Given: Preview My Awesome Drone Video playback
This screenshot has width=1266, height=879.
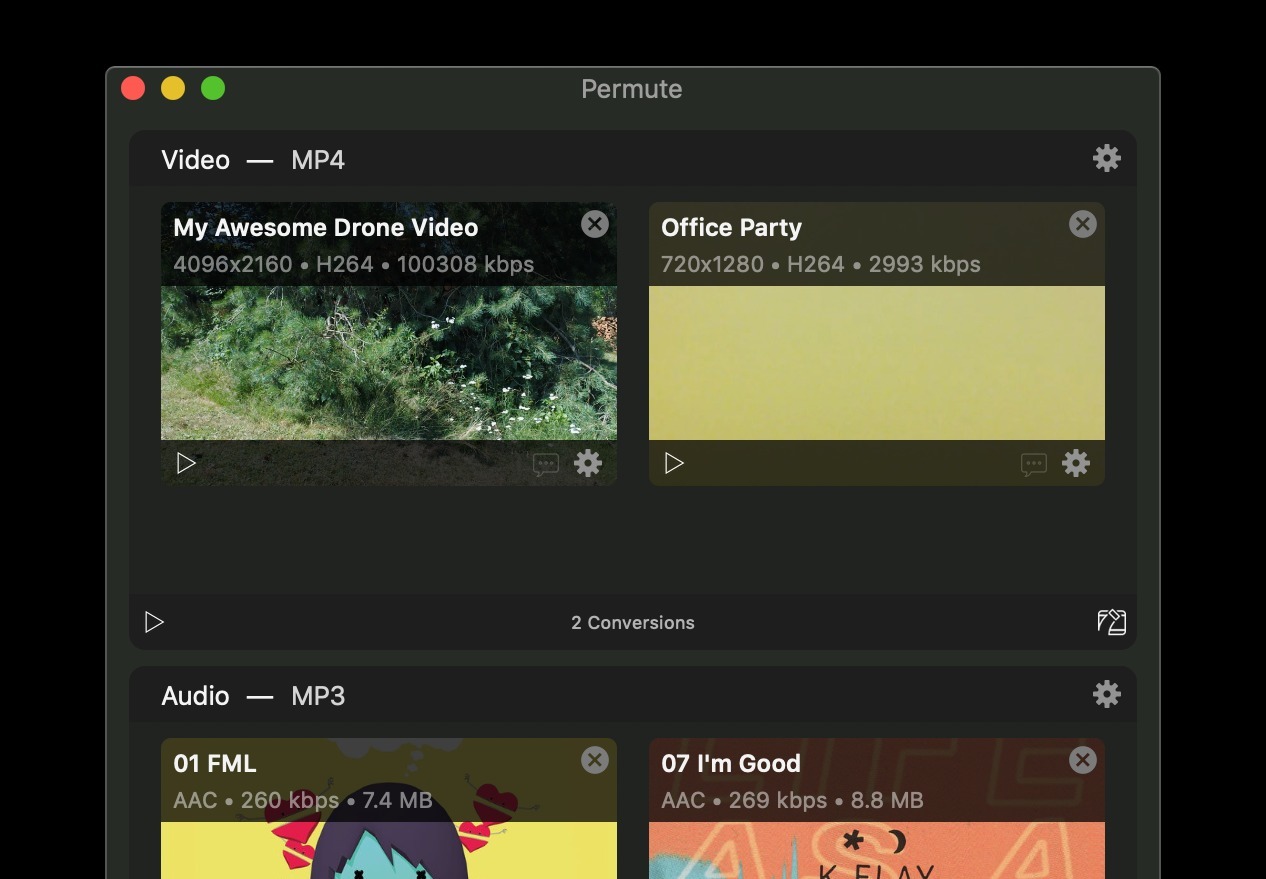Looking at the screenshot, I should 185,463.
